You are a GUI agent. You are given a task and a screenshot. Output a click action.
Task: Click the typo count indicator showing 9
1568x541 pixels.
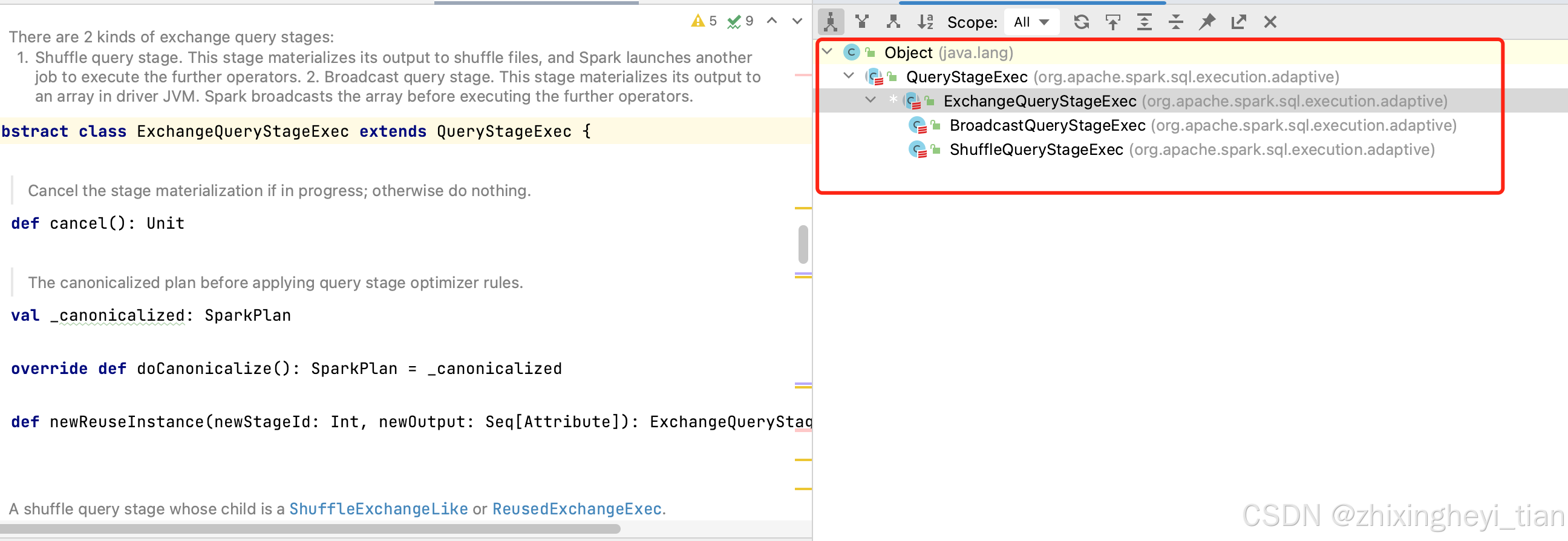740,21
